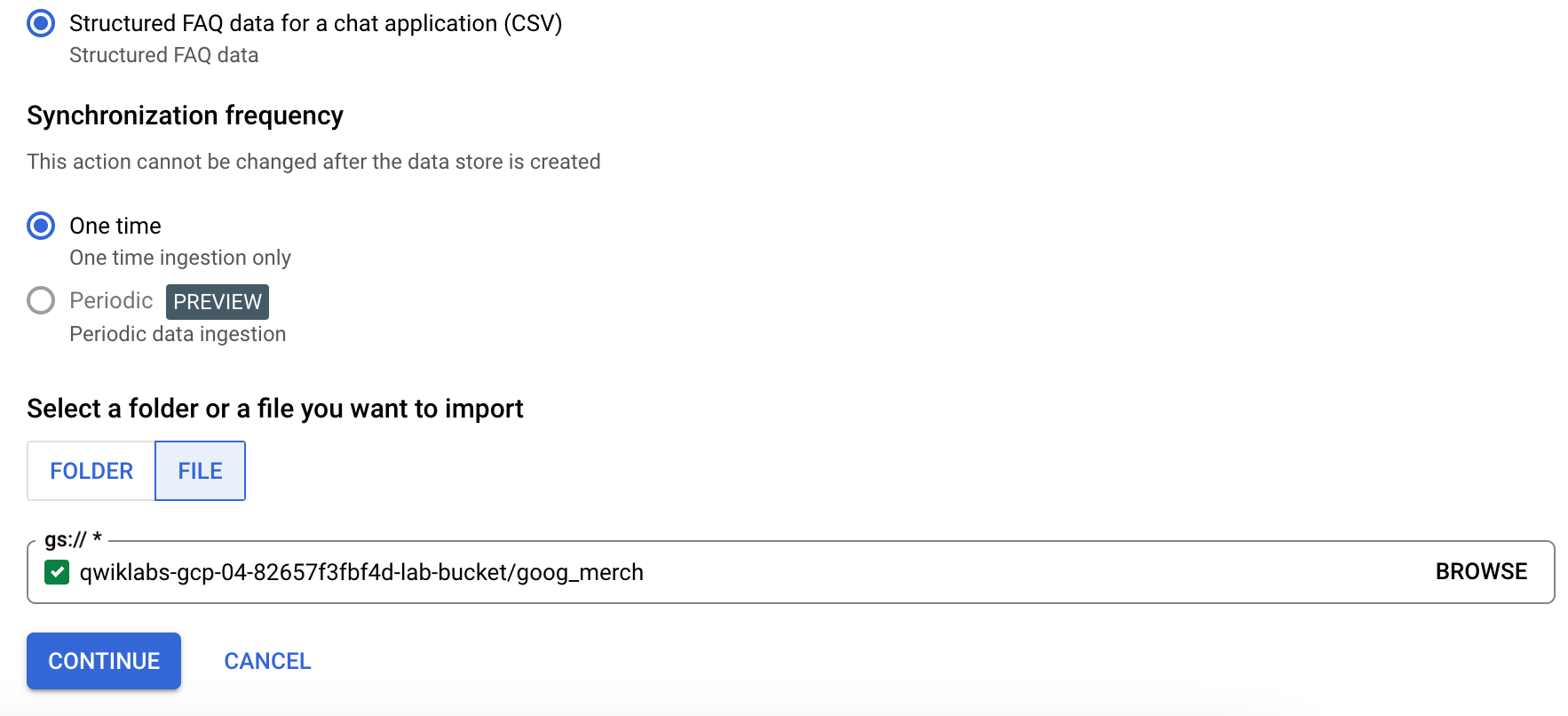This screenshot has width=1568, height=716.
Task: Click the "This action cannot be changed" note
Action: tap(313, 162)
